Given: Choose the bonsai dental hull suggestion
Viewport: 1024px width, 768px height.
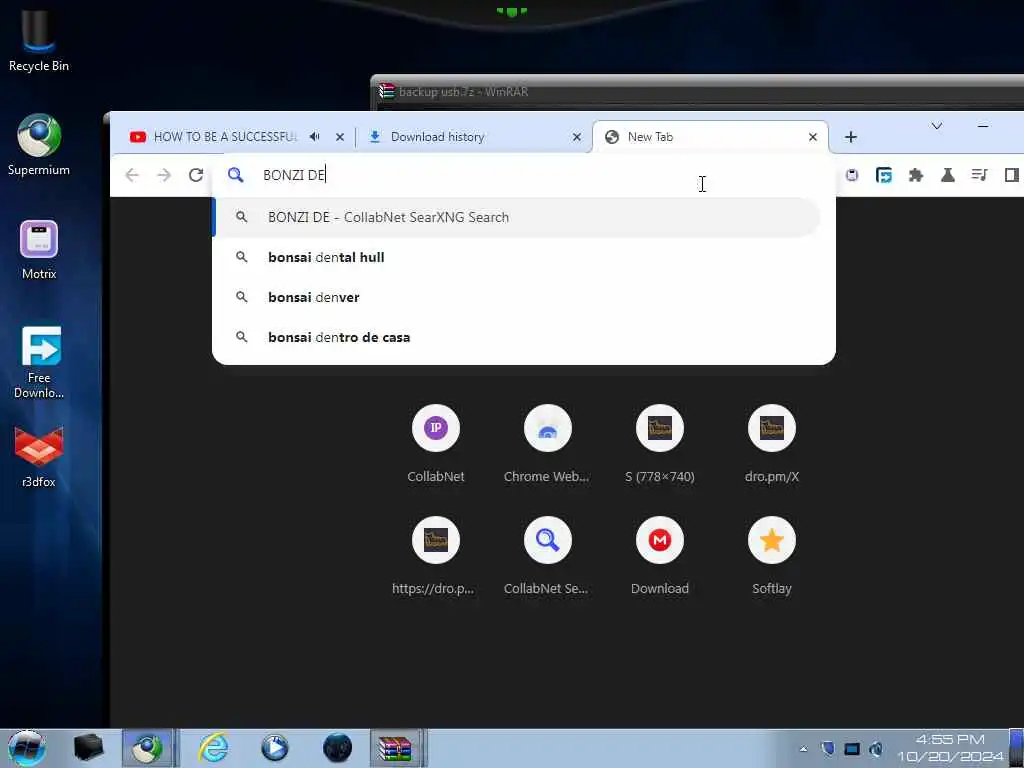Looking at the screenshot, I should click(517, 257).
